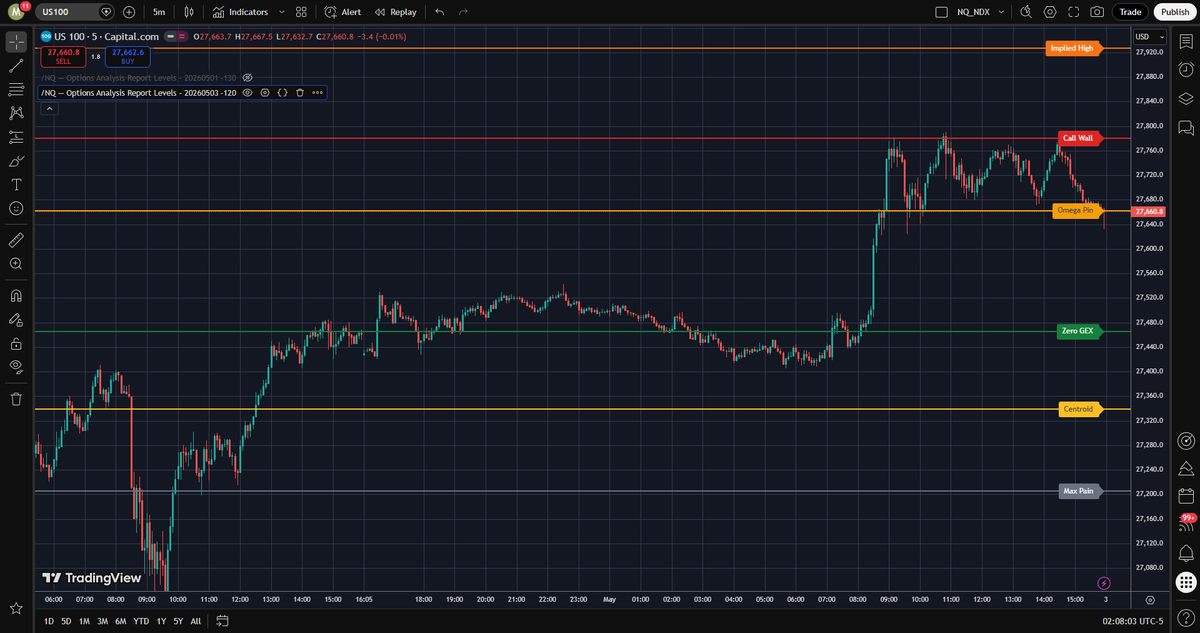Open the NQ_NDX layout name dropdown
This screenshot has width=1200, height=633.
pyautogui.click(x=981, y=12)
